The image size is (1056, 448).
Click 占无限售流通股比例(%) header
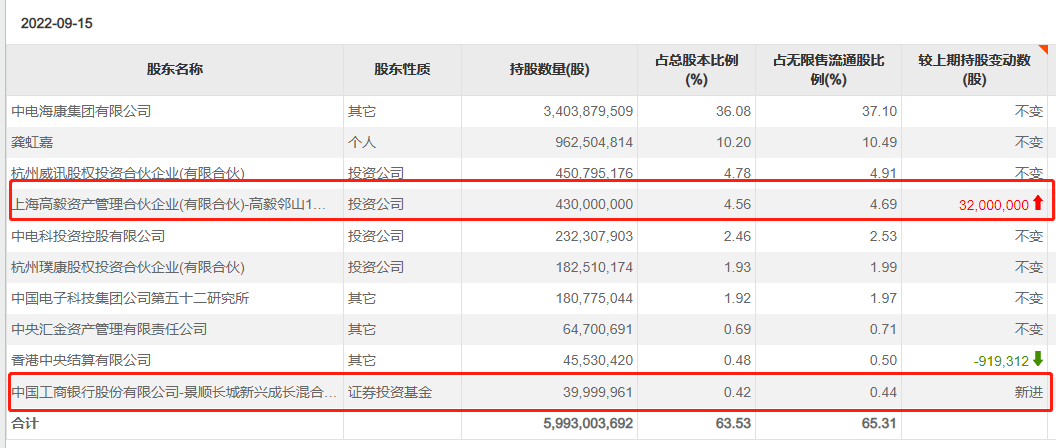tap(828, 70)
